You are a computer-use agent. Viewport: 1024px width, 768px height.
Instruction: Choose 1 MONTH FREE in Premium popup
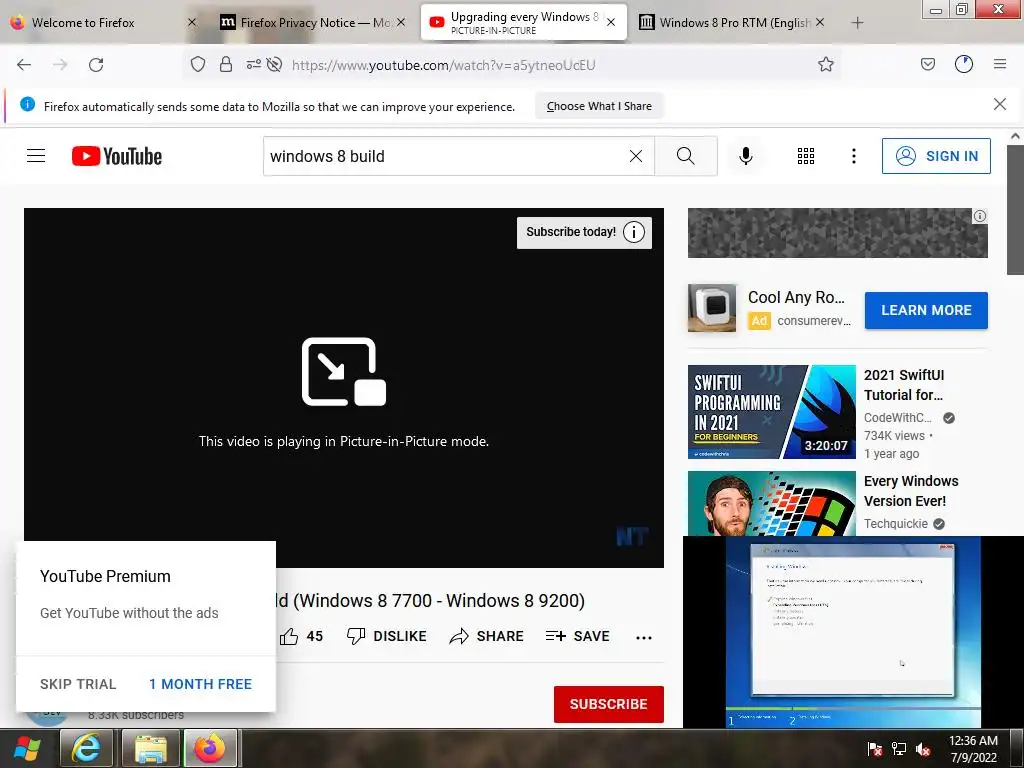200,684
